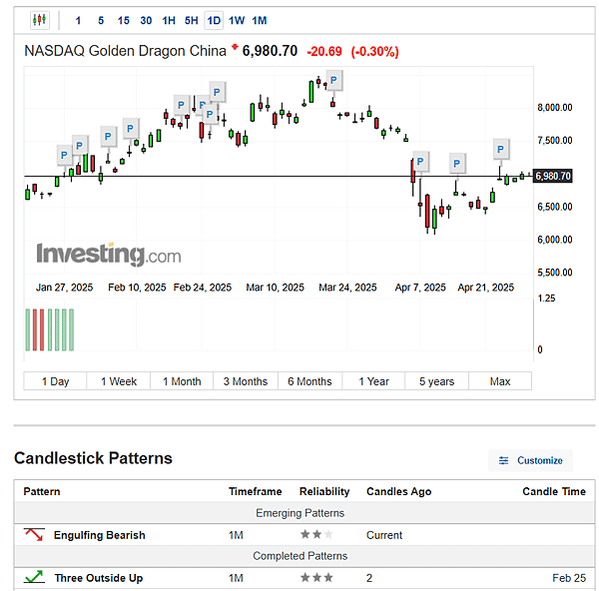Click the Engulfing Bearish reliability stars

pos(317,534)
